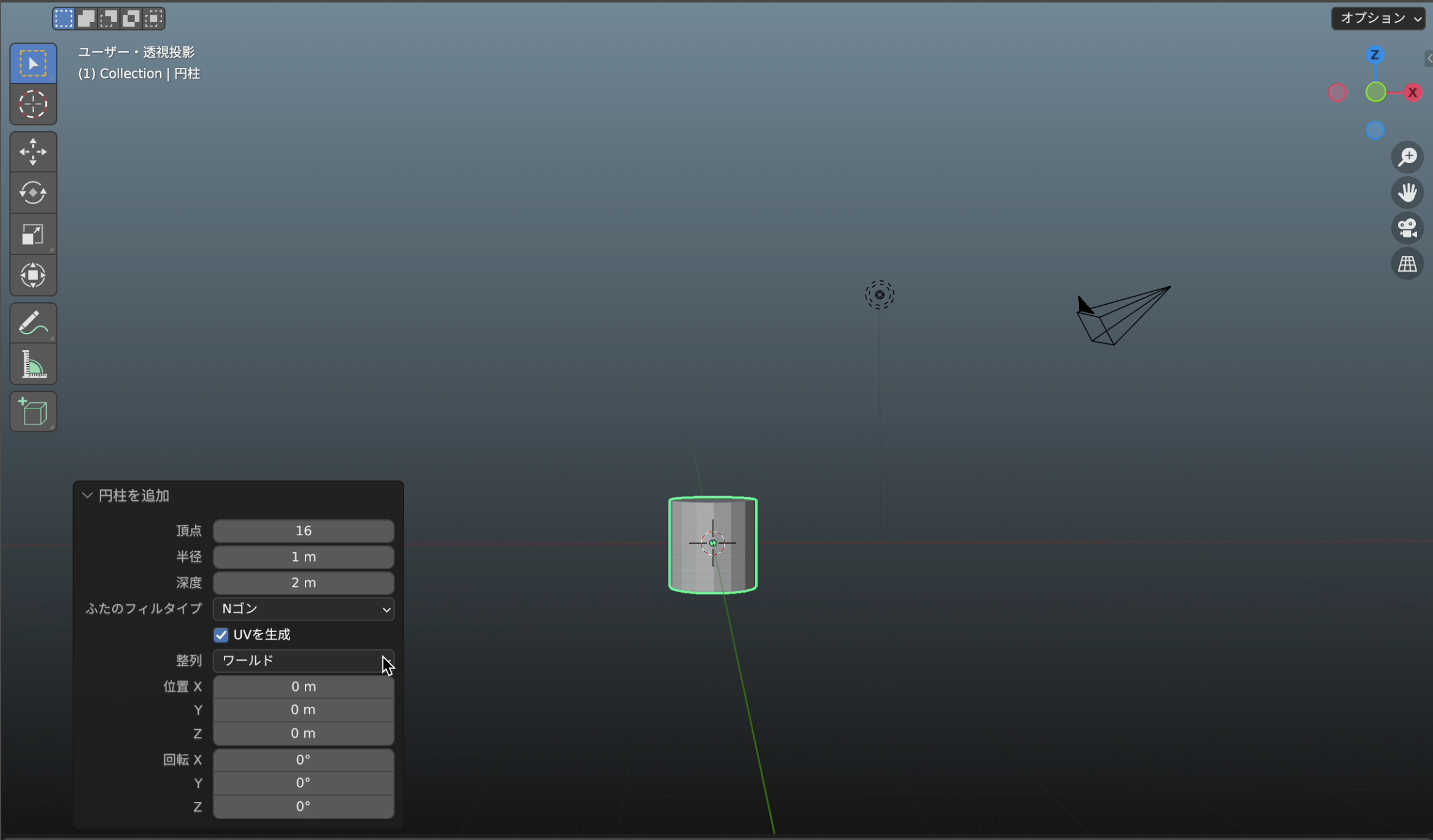Open the 整列 ワールド dropdown
This screenshot has width=1433, height=840.
click(x=303, y=661)
